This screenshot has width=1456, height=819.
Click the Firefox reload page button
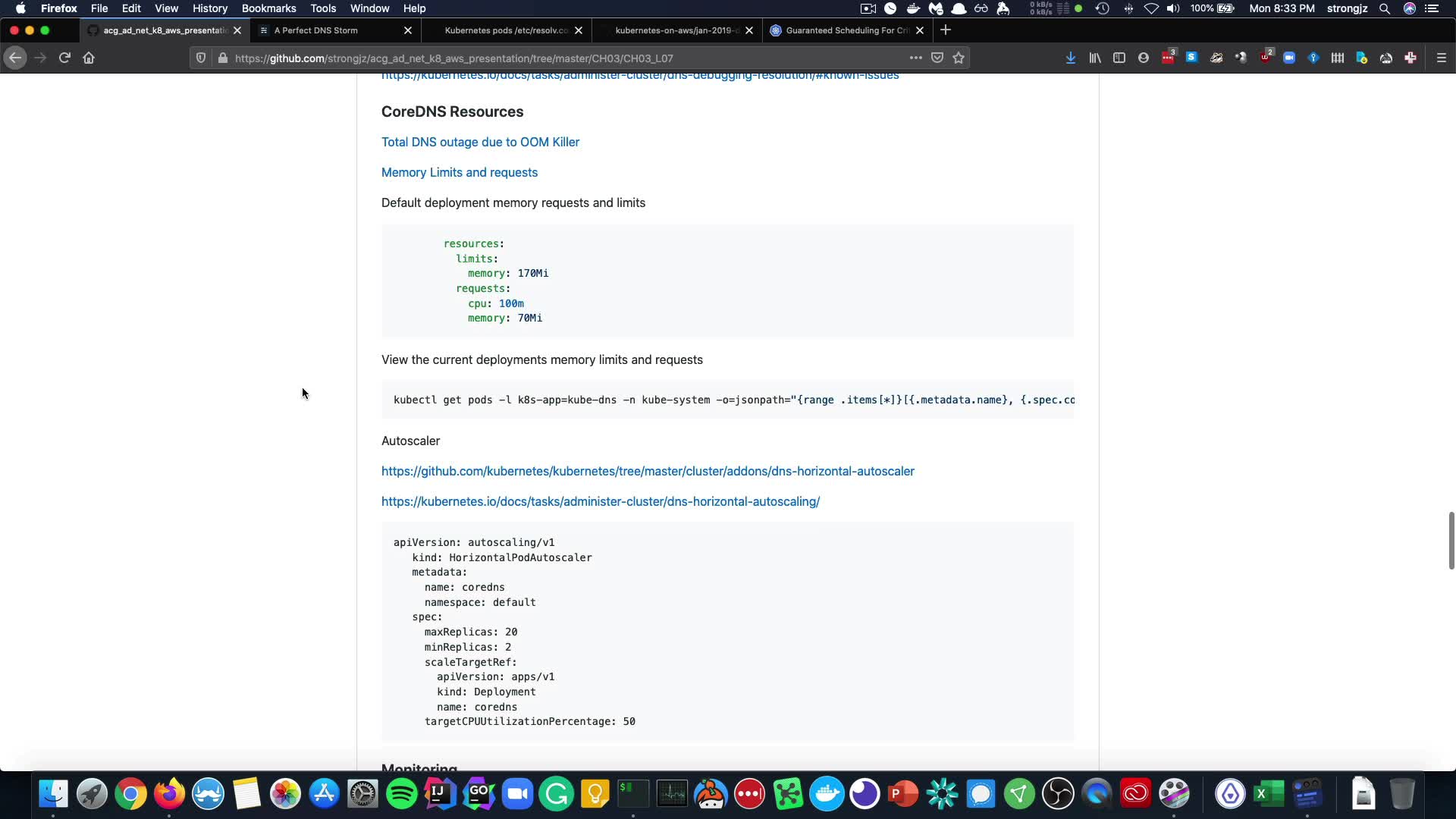(64, 58)
